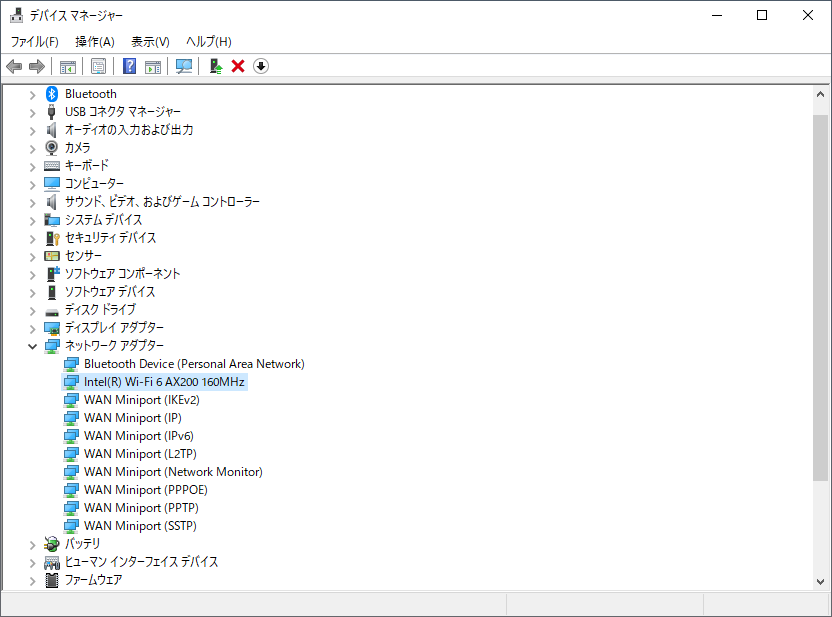Expand オーディオの入力および出力 category
Screen dimensions: 832x617
tap(32, 131)
